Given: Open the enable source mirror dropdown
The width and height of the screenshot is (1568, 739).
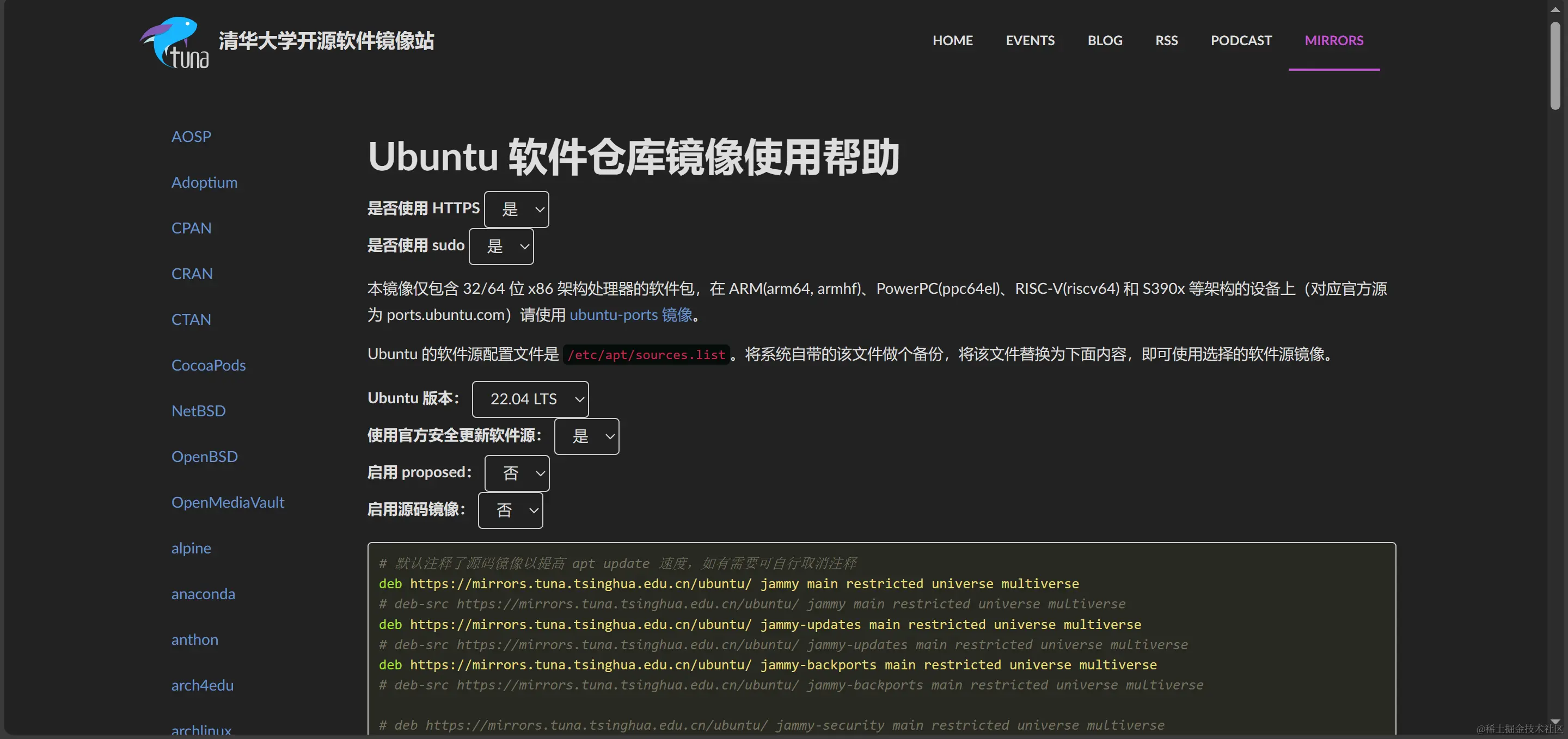Looking at the screenshot, I should (x=510, y=510).
